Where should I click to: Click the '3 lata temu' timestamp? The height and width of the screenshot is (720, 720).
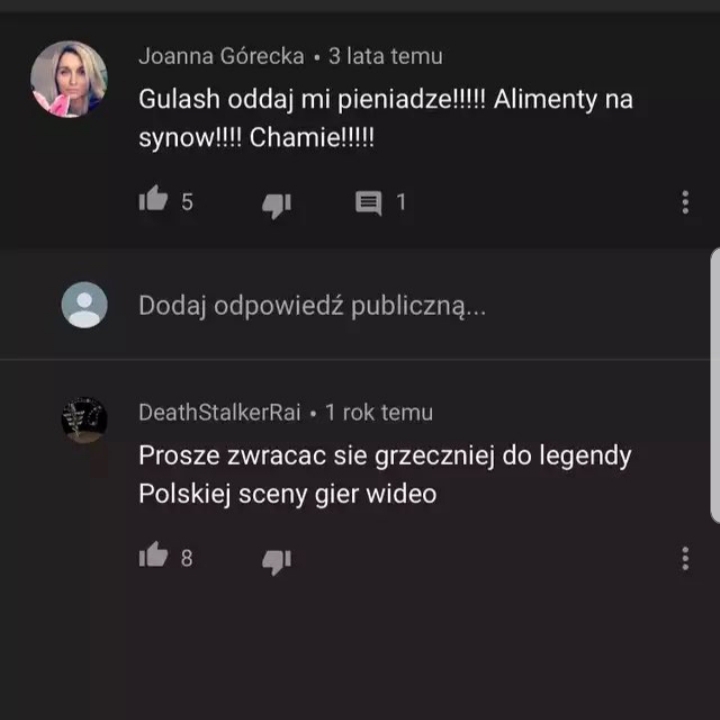pyautogui.click(x=386, y=56)
